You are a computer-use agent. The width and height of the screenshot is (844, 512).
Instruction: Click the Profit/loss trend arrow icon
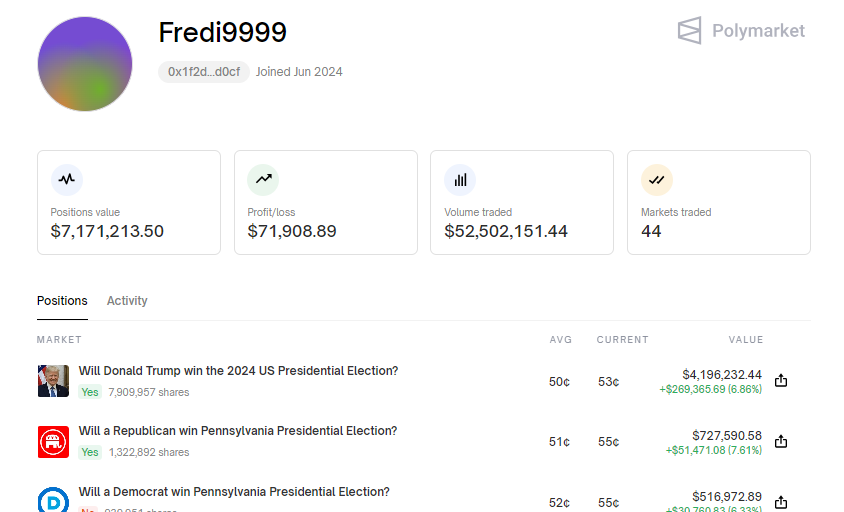point(263,180)
